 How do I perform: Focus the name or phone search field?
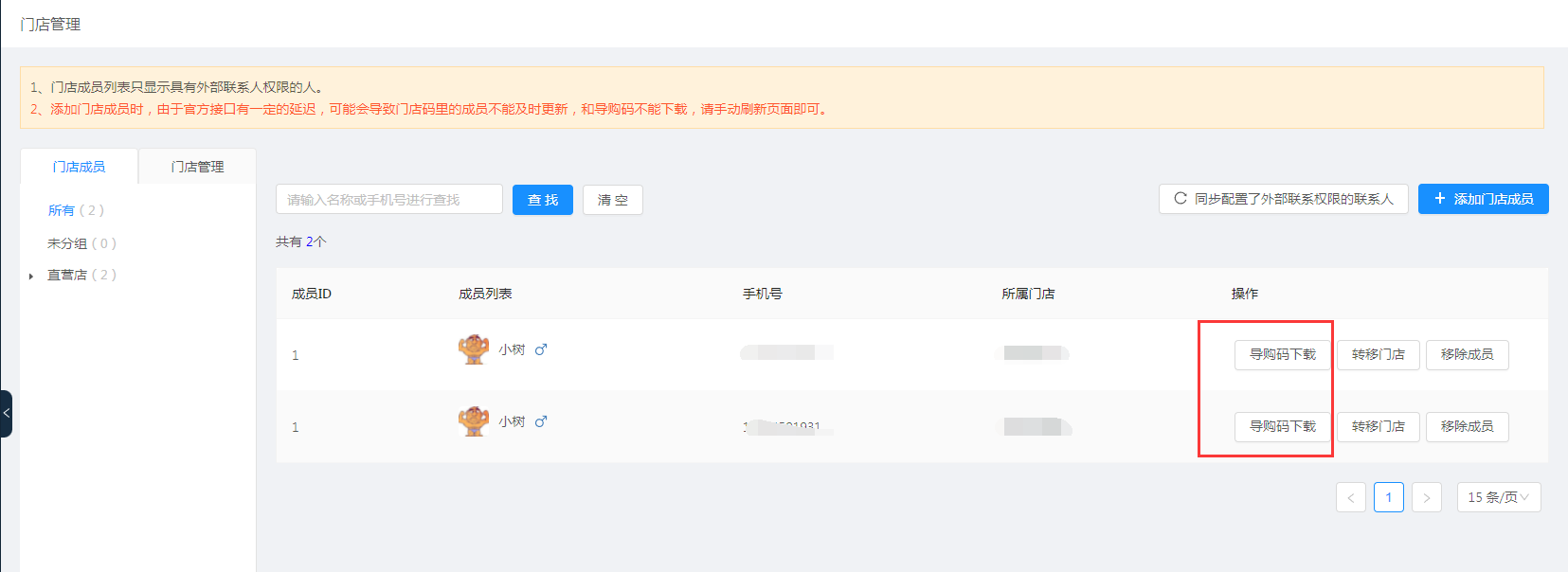(x=389, y=200)
